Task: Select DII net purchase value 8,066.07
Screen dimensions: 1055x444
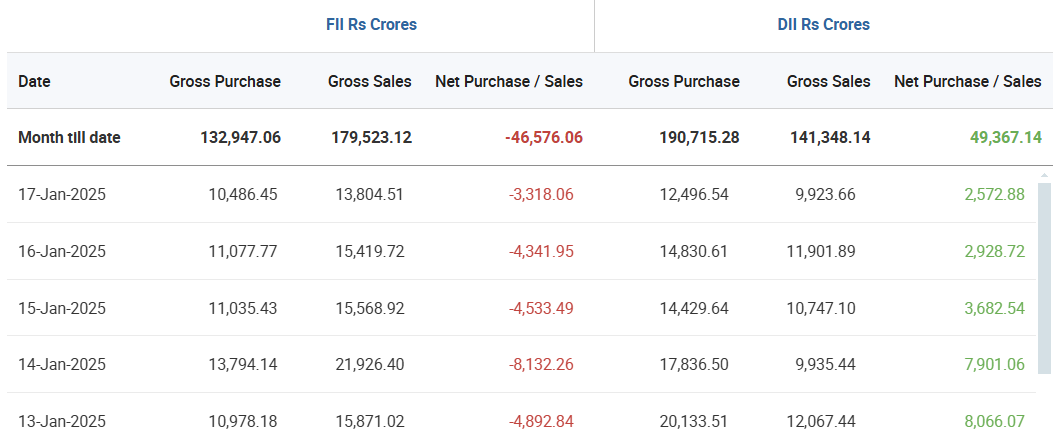Action: click(x=994, y=421)
